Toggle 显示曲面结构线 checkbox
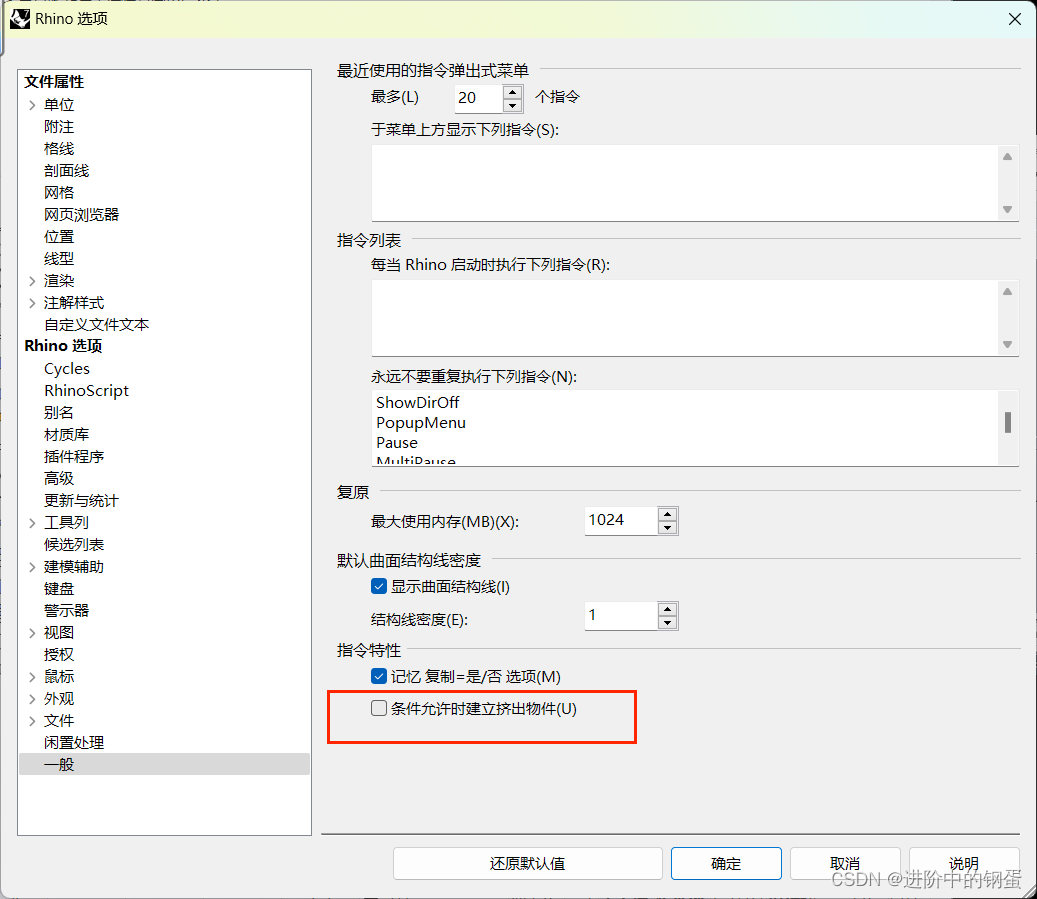 pyautogui.click(x=379, y=586)
